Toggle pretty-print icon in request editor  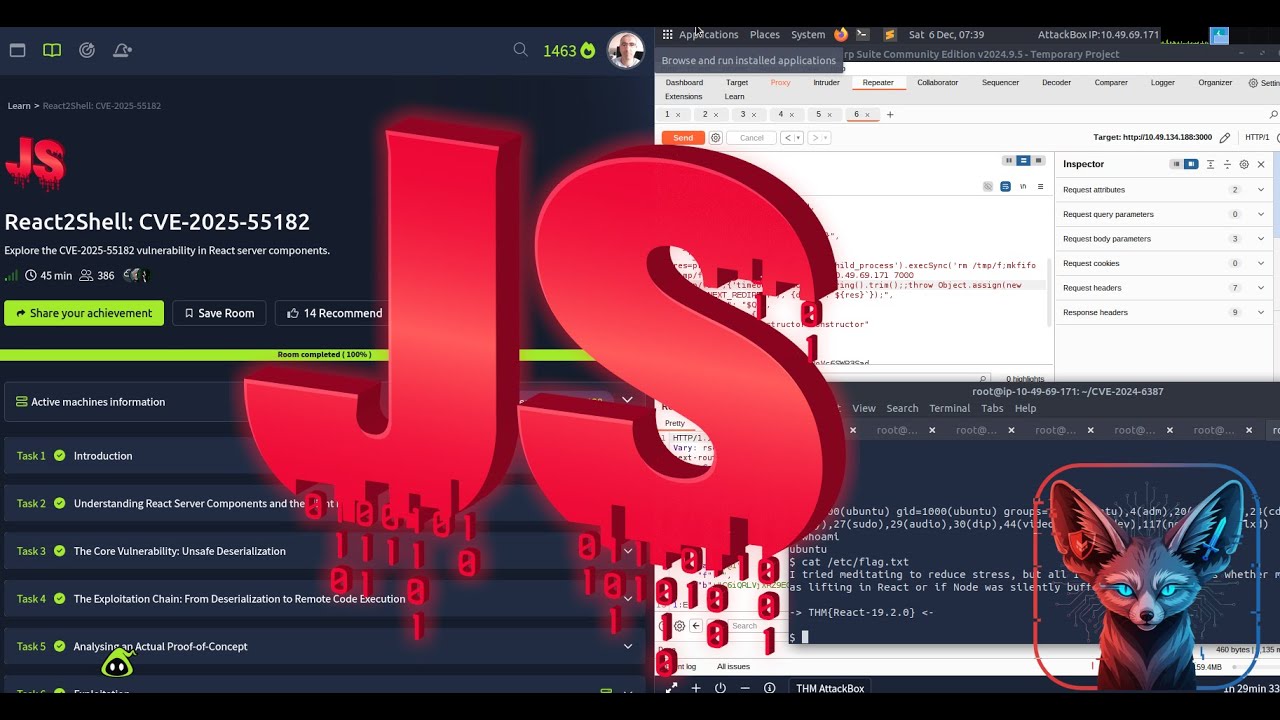[1006, 186]
